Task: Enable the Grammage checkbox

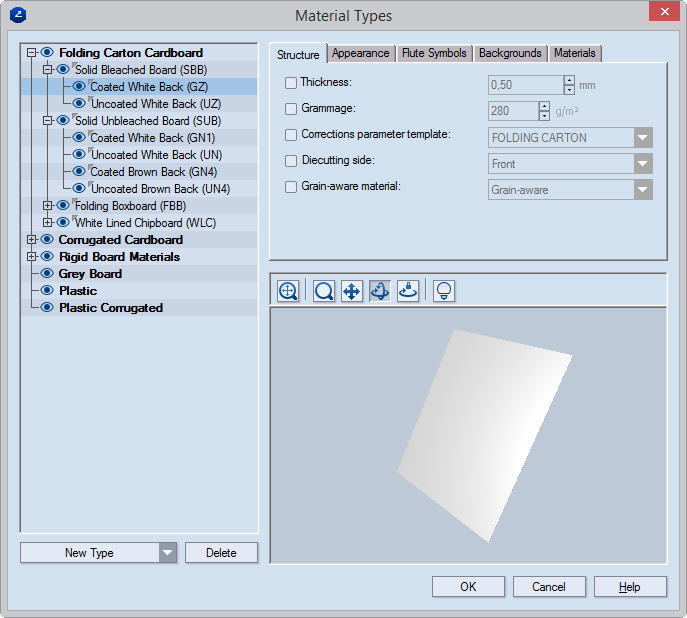Action: click(x=291, y=109)
